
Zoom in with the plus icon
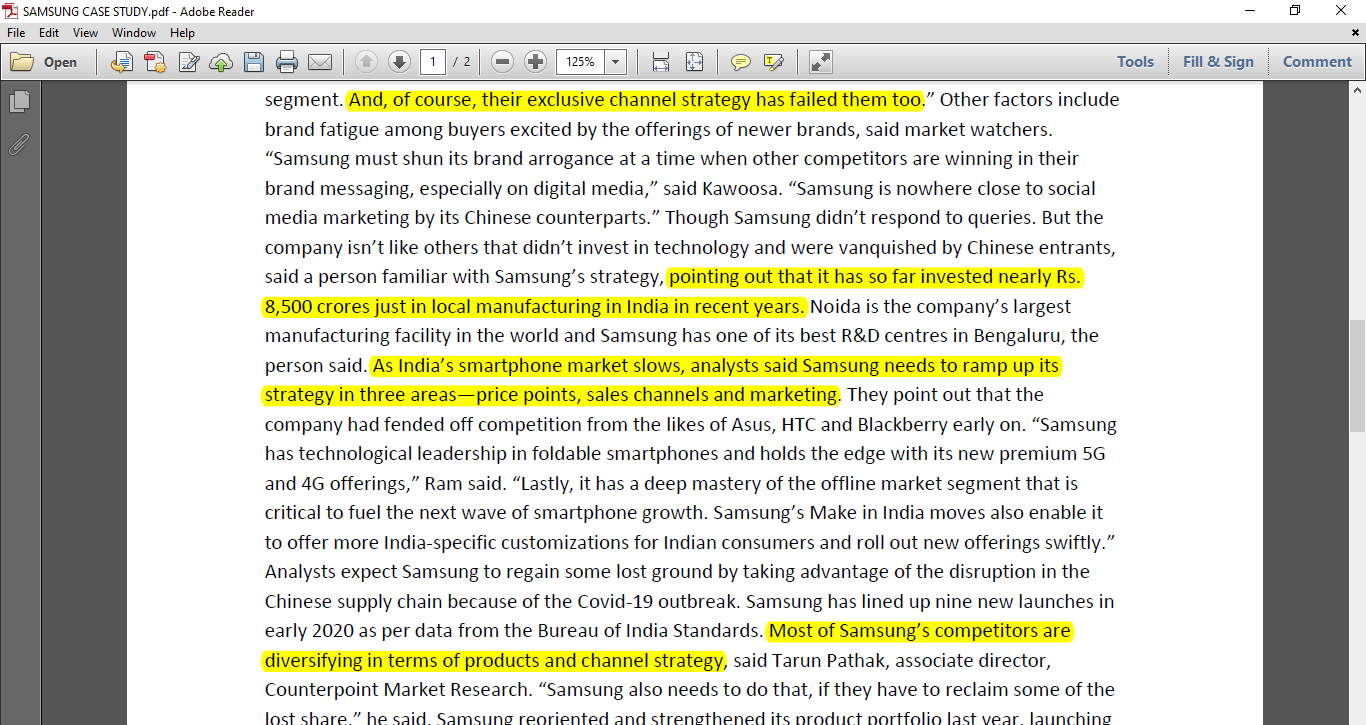click(535, 62)
